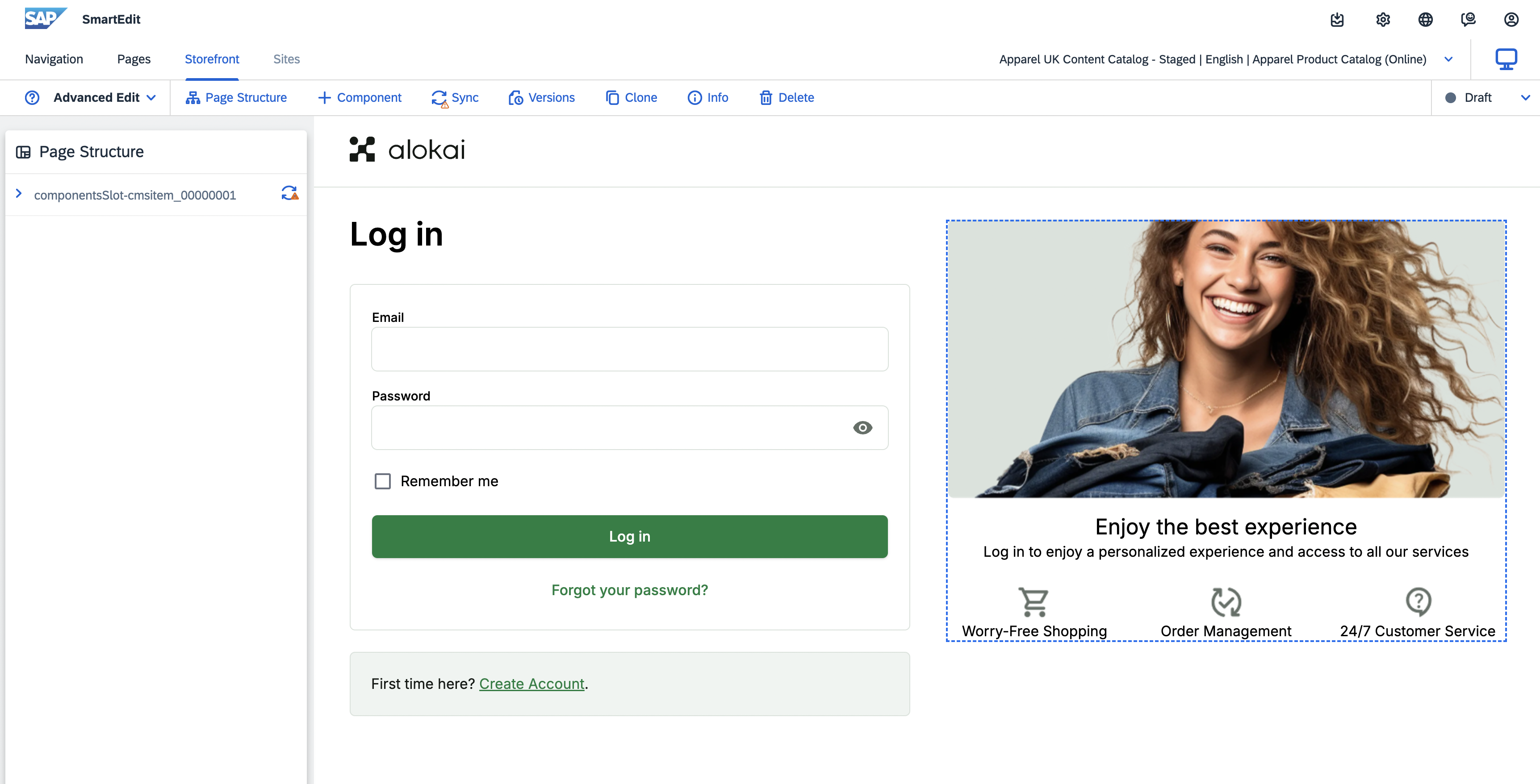Click the Remember me label text
The height and width of the screenshot is (784, 1540).
point(450,481)
